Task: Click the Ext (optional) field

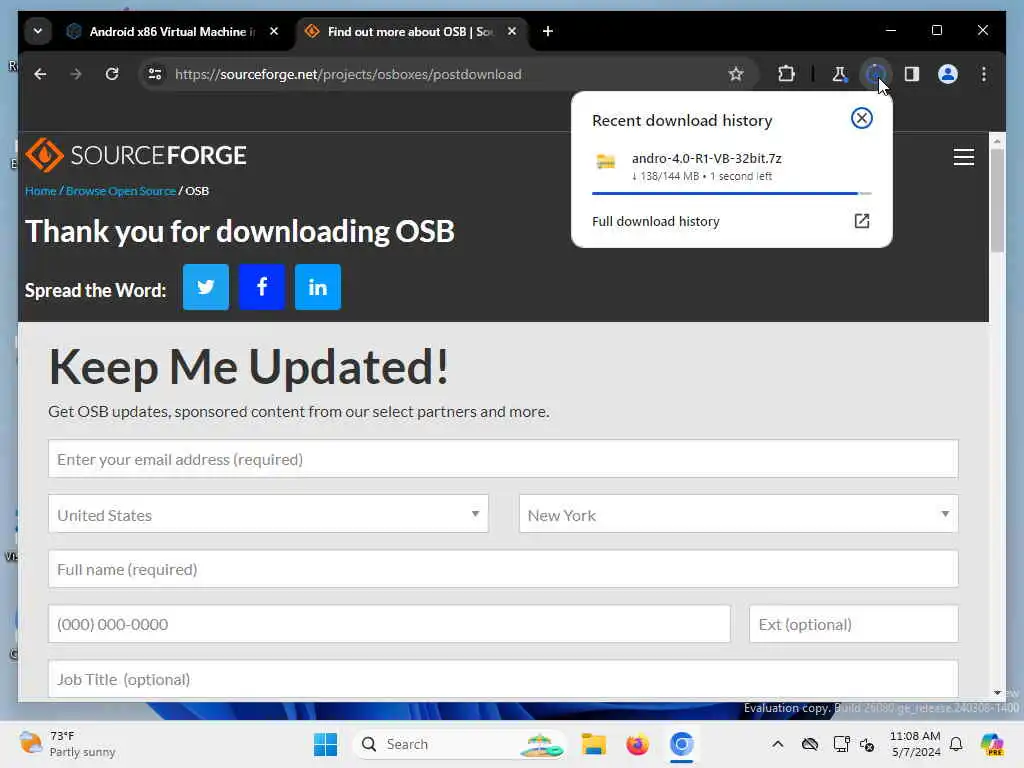Action: [x=854, y=624]
